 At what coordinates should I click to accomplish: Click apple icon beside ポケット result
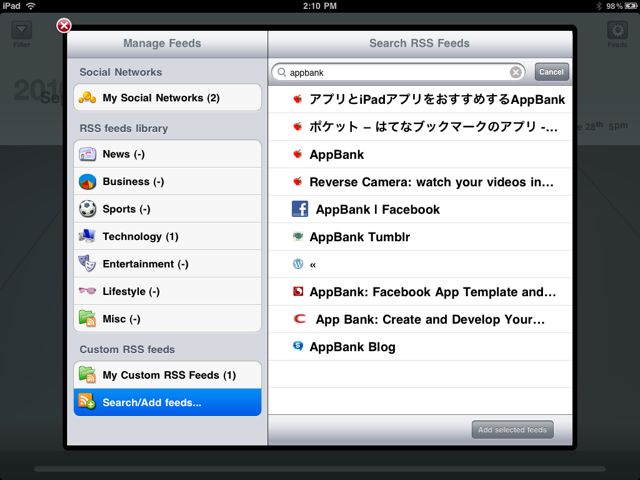click(298, 126)
